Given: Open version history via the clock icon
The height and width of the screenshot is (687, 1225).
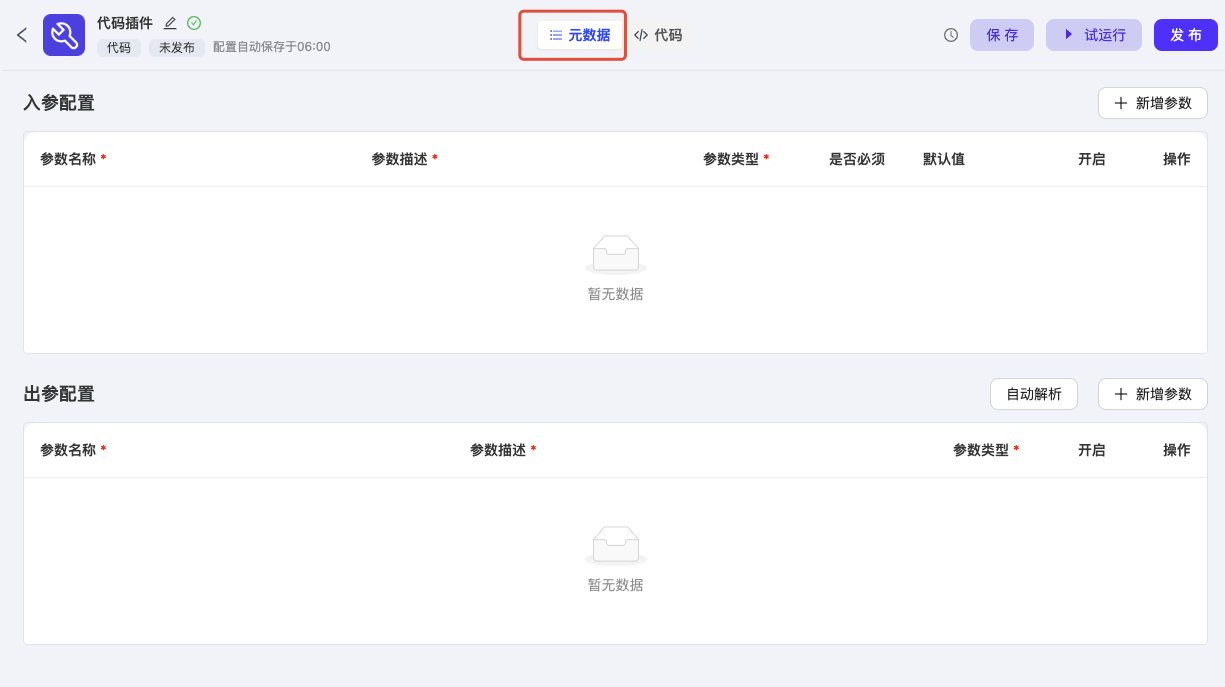Looking at the screenshot, I should 951,35.
